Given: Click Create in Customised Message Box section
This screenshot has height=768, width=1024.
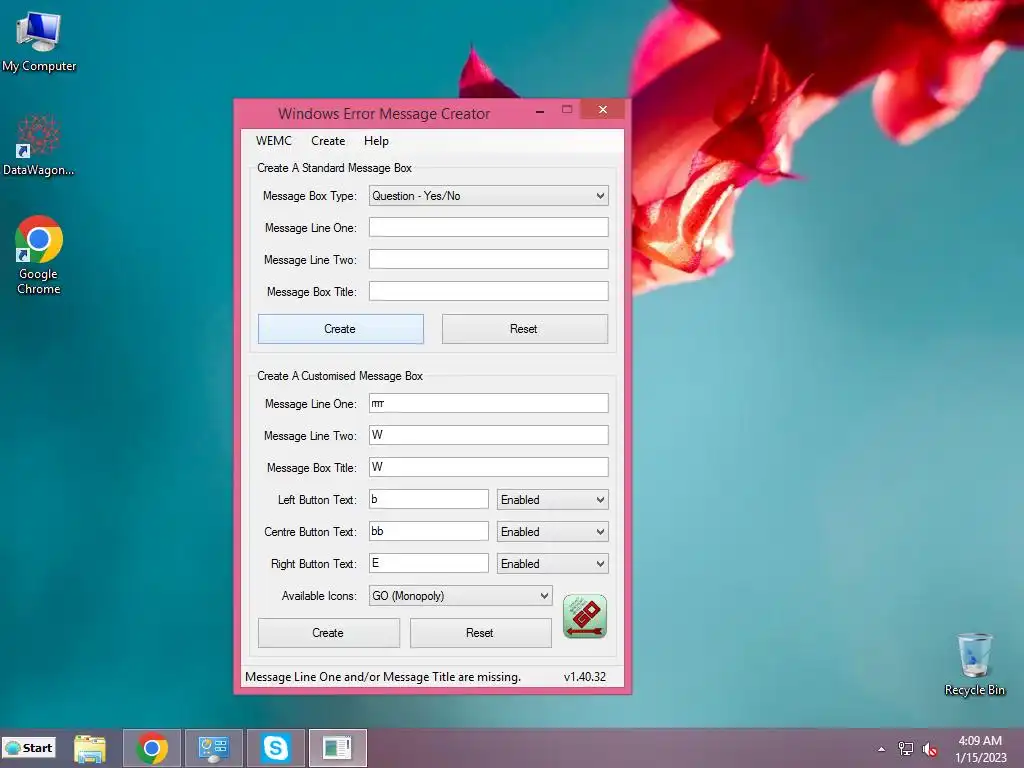Looking at the screenshot, I should (328, 633).
